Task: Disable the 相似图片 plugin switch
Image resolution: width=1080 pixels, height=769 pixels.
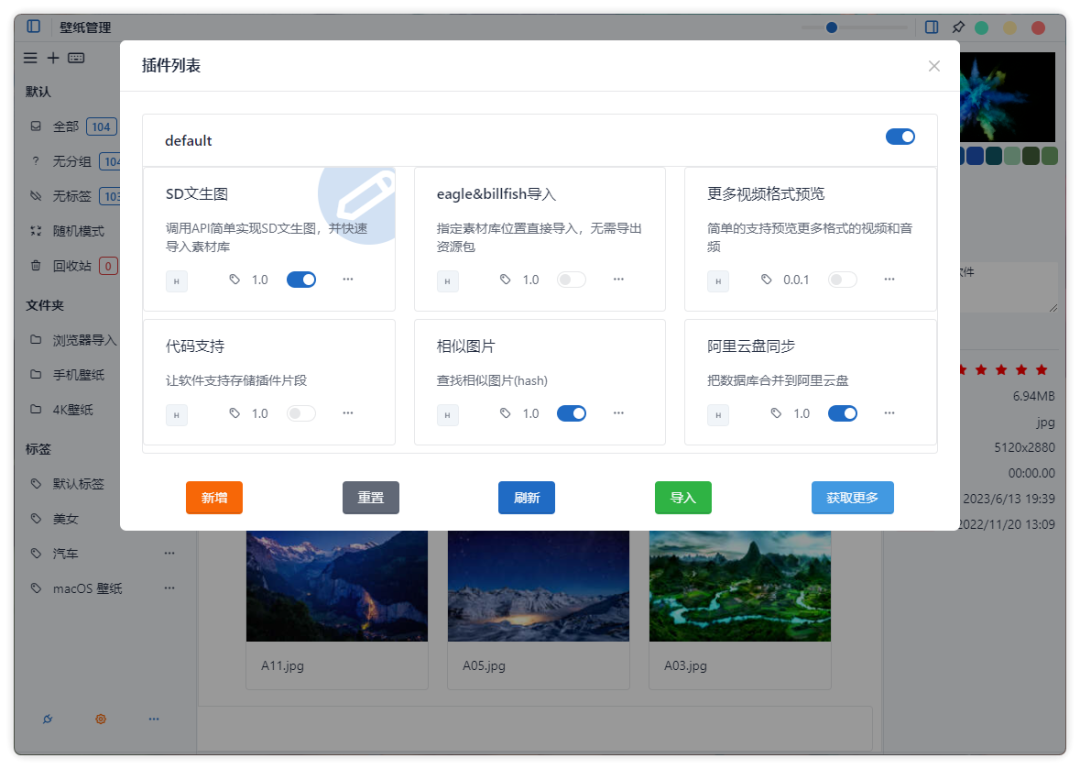Action: 572,413
